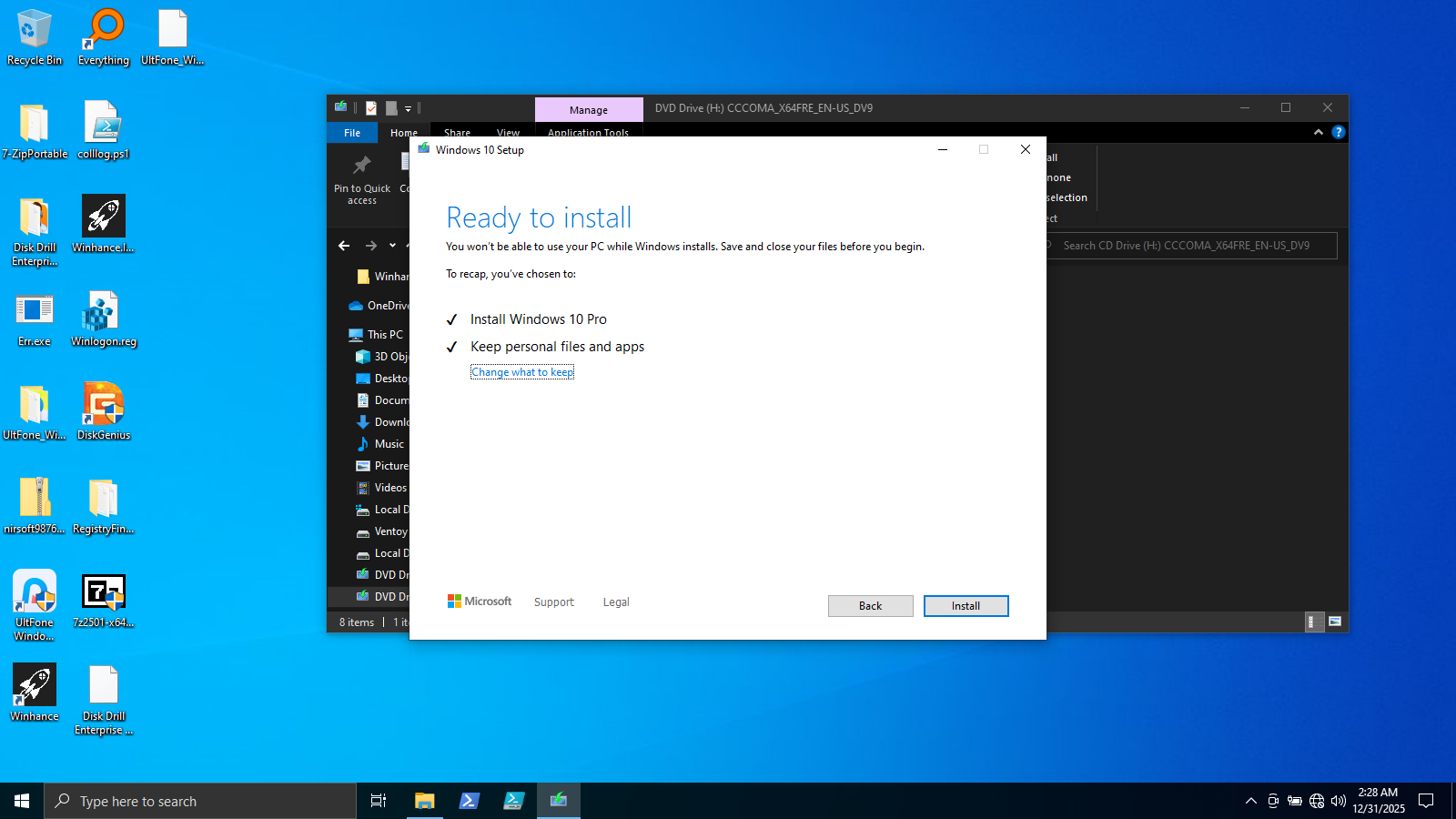Select 7z2501-x64 installer on desktop
The height and width of the screenshot is (819, 1456).
(x=104, y=601)
